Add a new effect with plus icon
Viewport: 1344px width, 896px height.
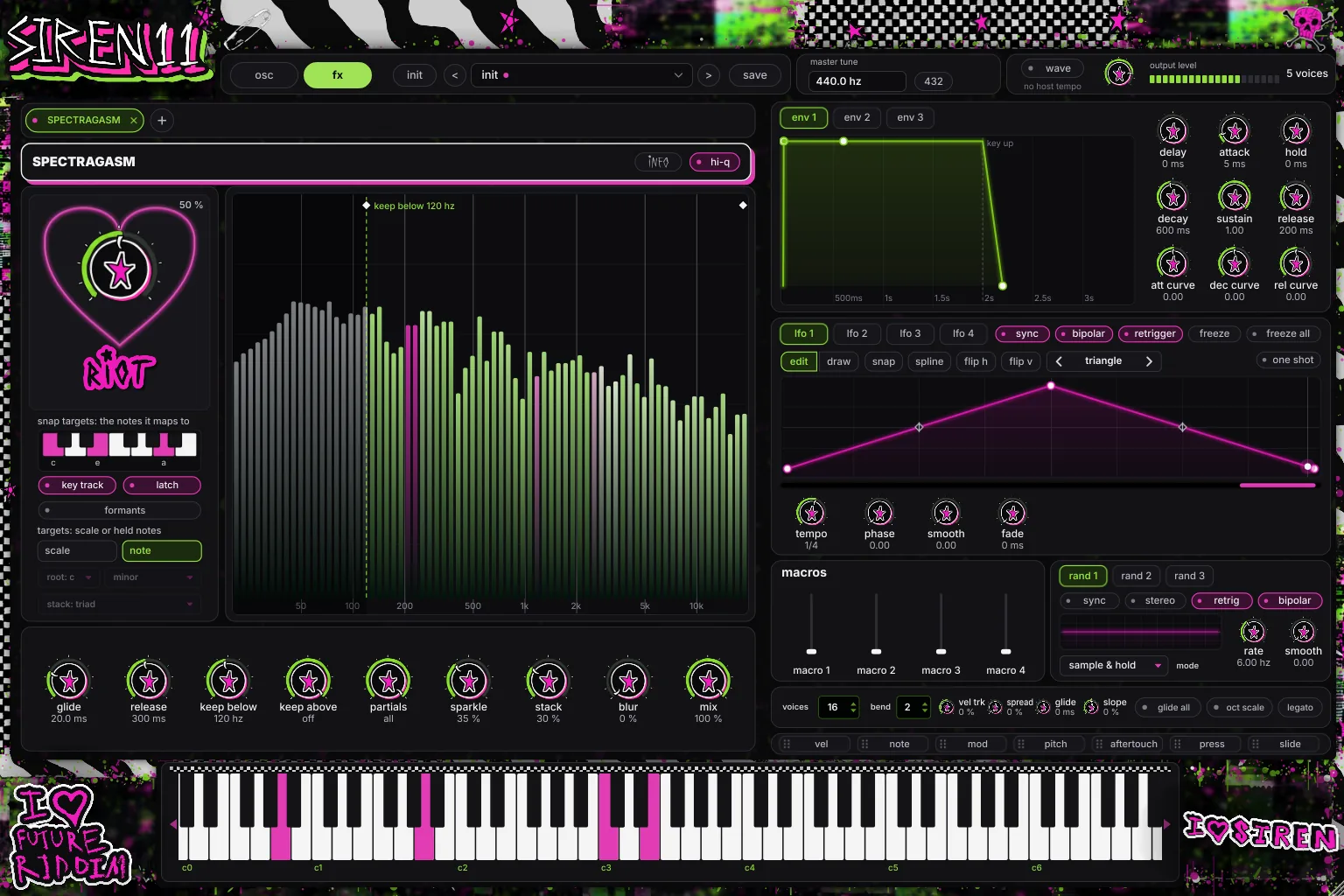click(162, 121)
